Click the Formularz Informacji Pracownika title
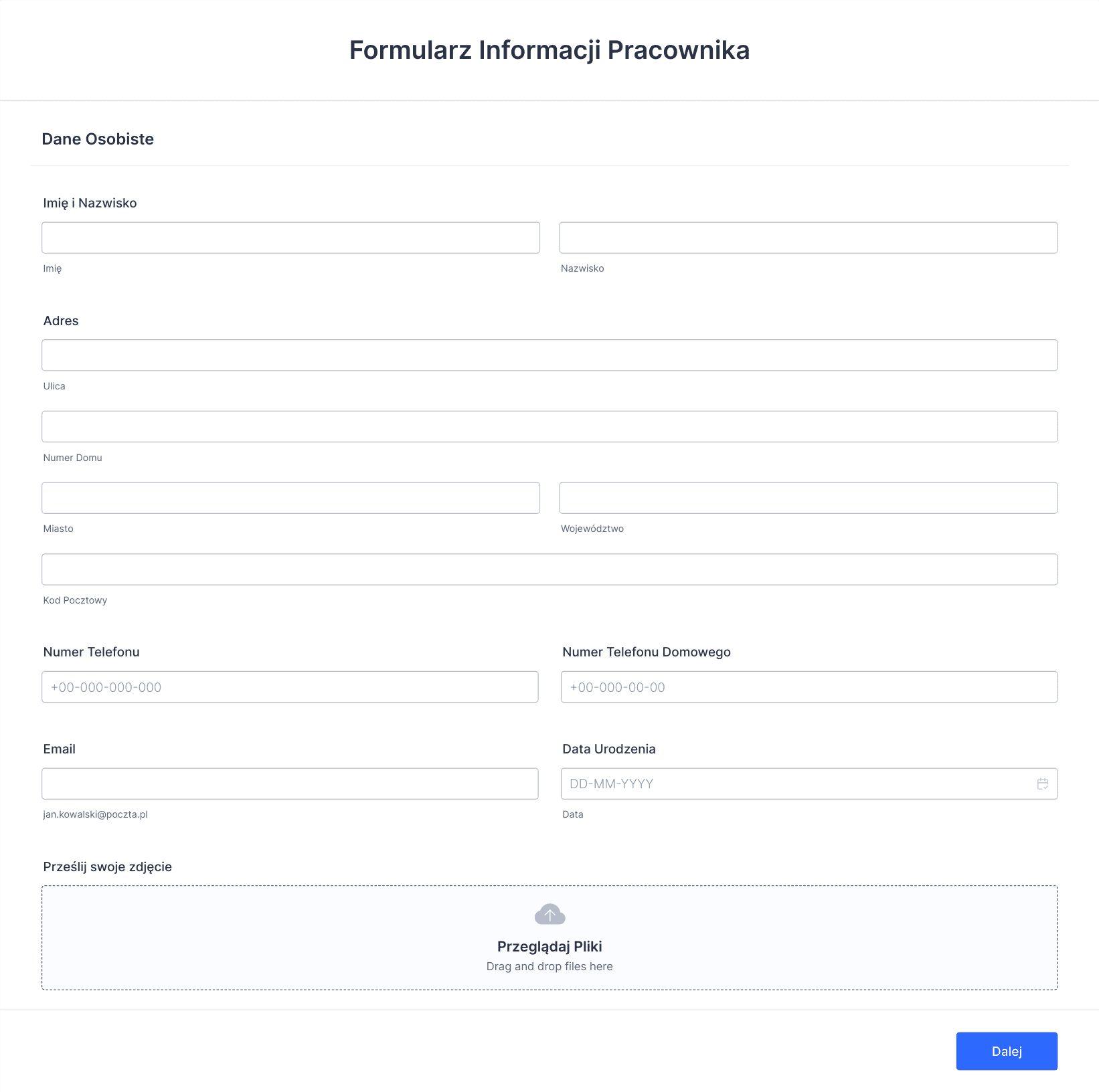This screenshot has width=1099, height=1092. (x=549, y=50)
